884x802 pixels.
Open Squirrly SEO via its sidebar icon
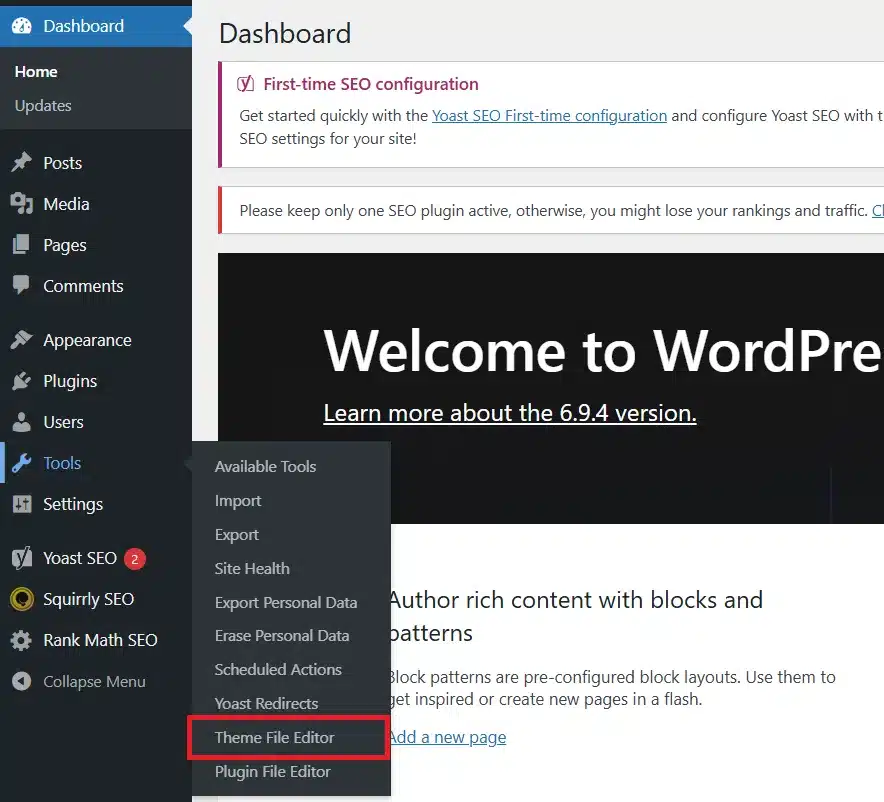click(22, 599)
